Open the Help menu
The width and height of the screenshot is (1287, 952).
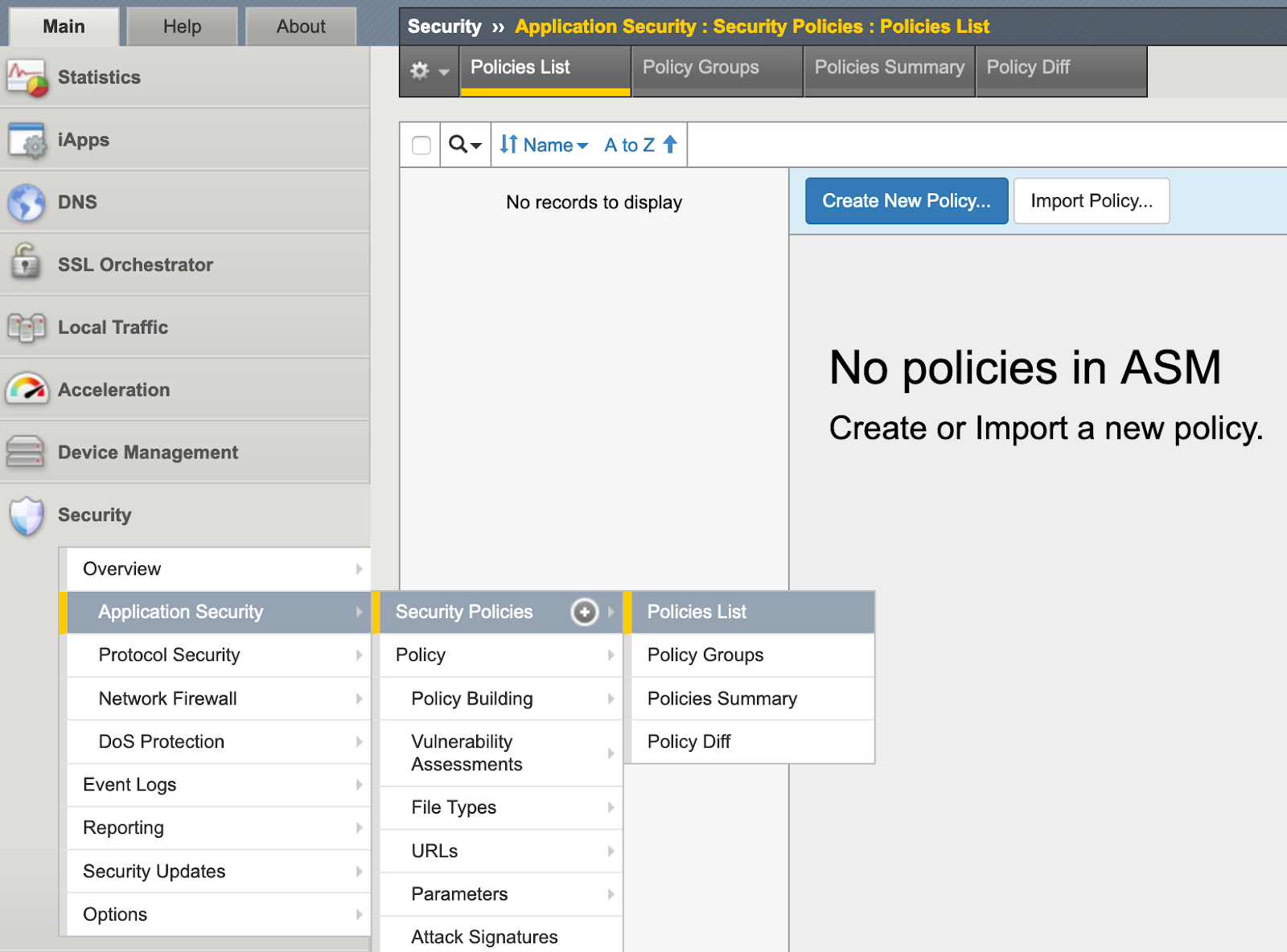click(181, 26)
